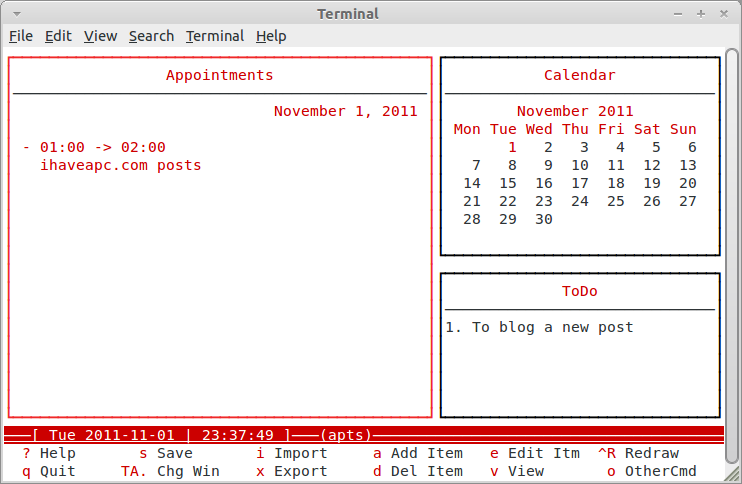The width and height of the screenshot is (742, 484).
Task: Open the Terminal menu
Action: click(215, 36)
